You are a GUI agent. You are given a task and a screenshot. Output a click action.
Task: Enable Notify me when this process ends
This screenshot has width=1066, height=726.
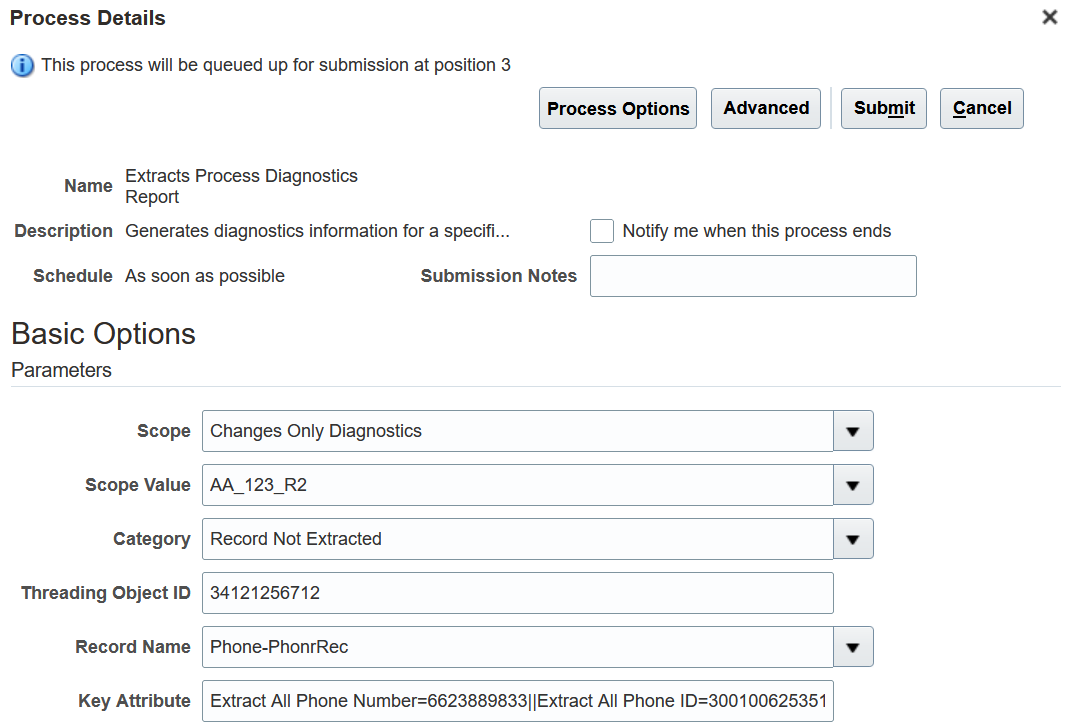click(602, 231)
